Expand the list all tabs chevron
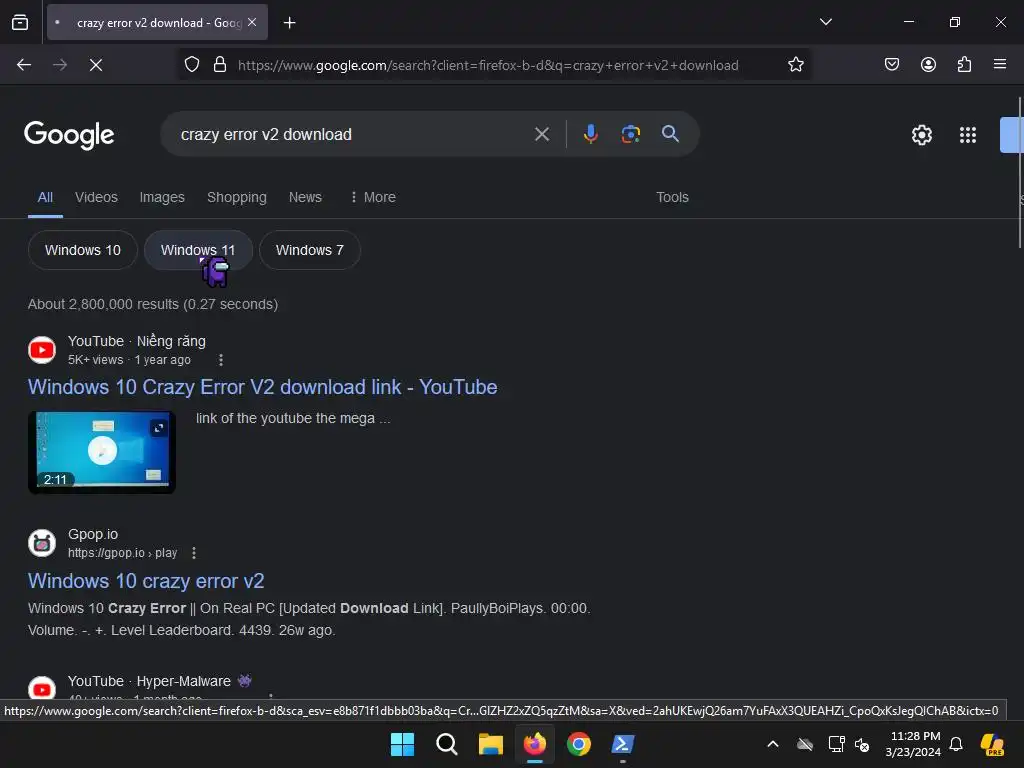Screen dimensions: 1024x768 tap(825, 22)
